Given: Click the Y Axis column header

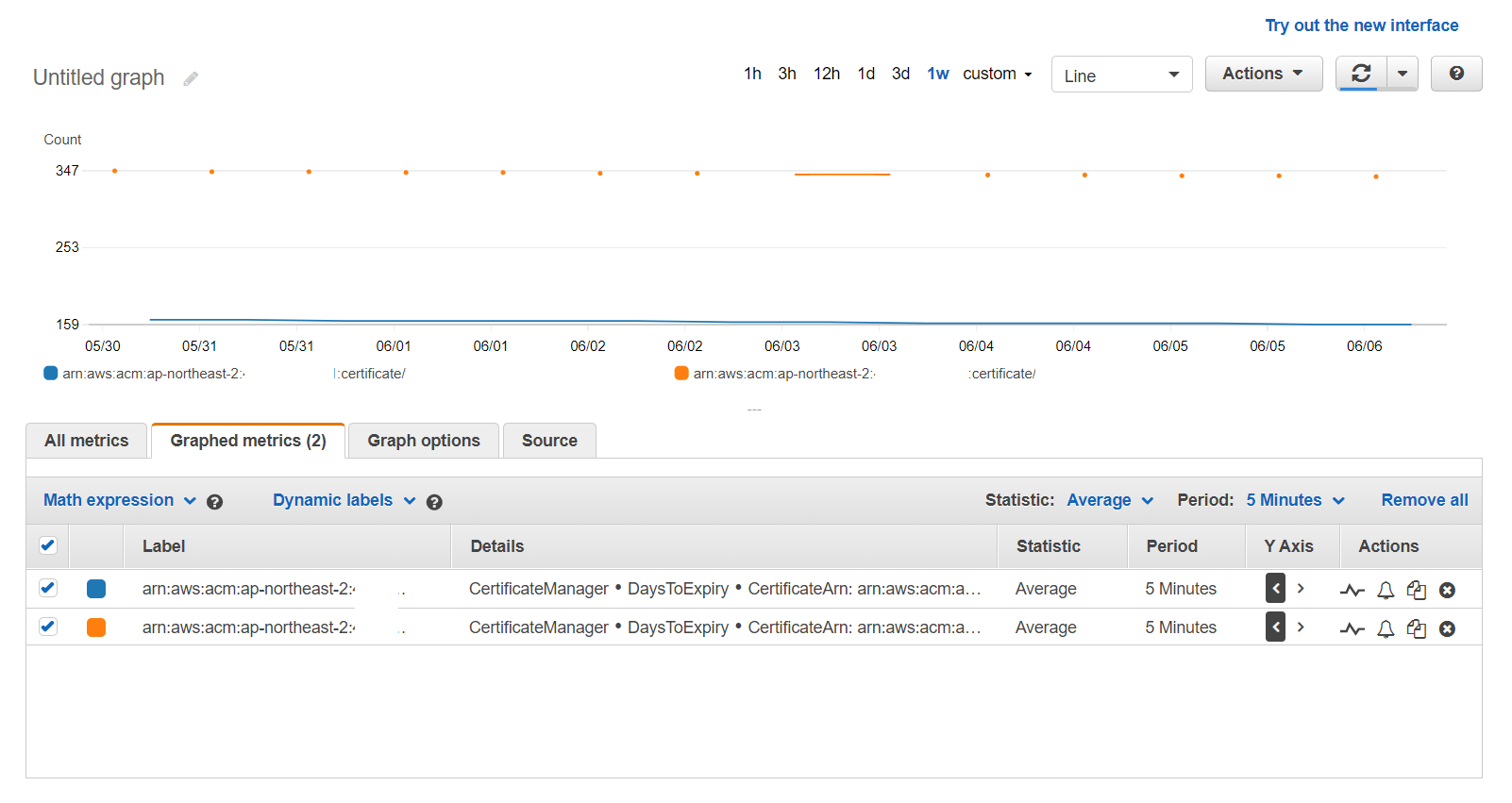Looking at the screenshot, I should 1288,546.
